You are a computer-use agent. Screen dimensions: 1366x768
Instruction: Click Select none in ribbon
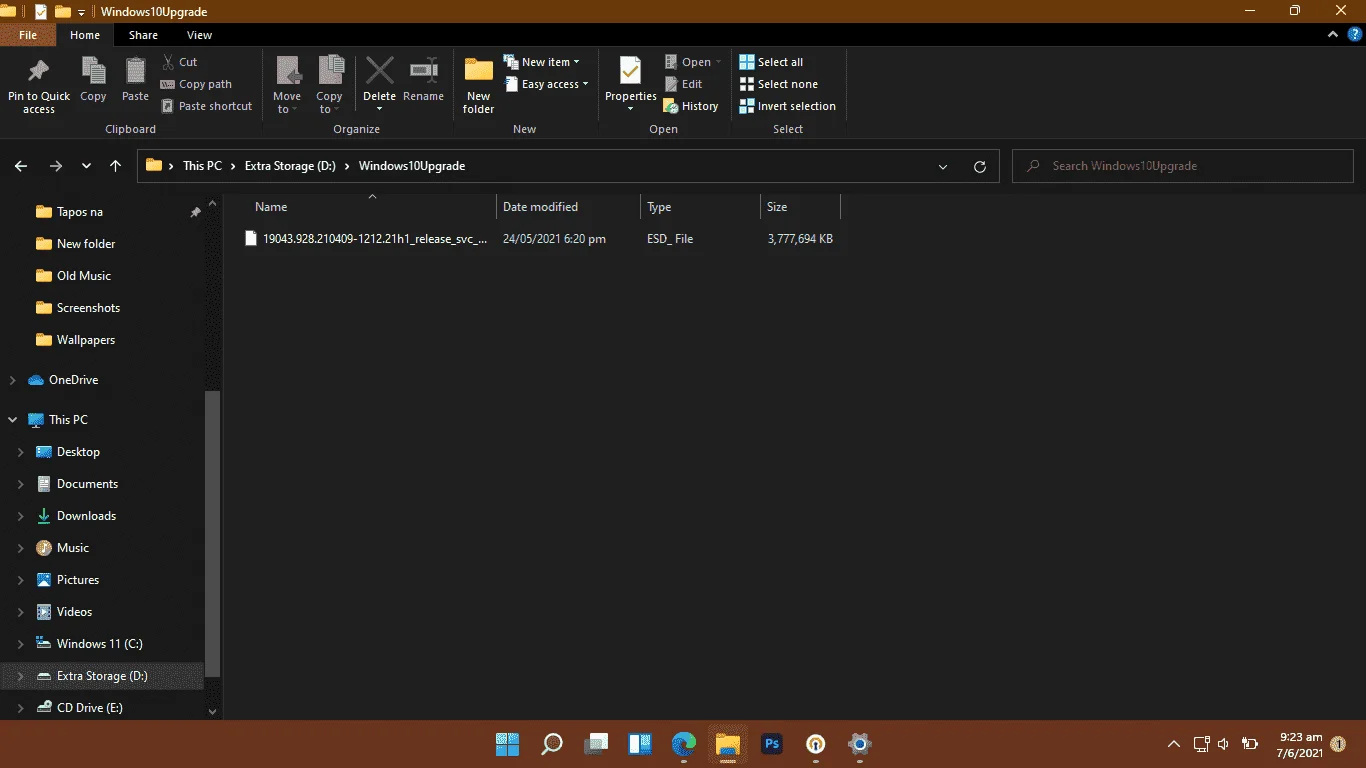point(778,84)
